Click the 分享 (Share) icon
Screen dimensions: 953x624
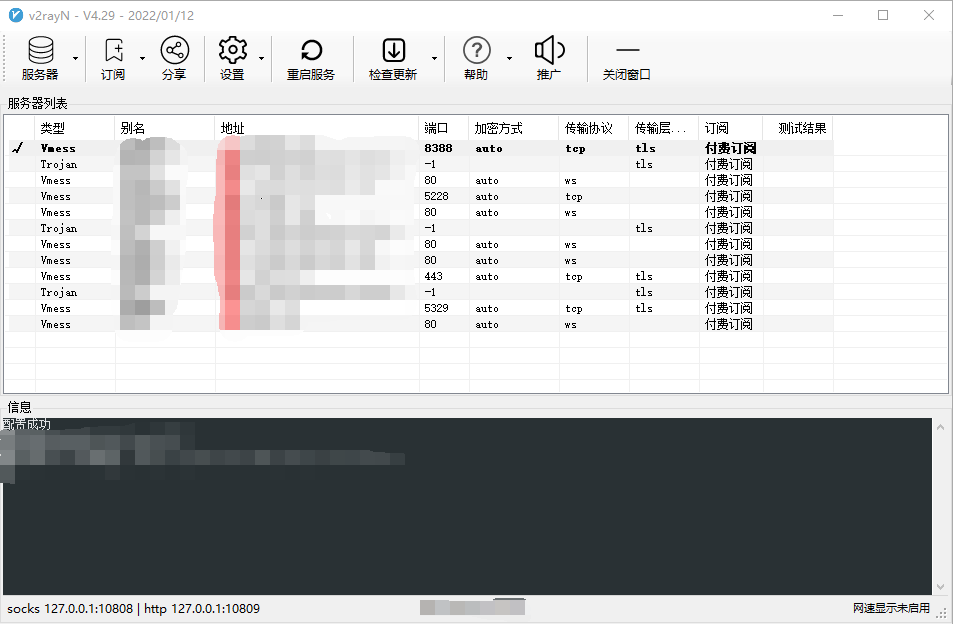point(174,58)
